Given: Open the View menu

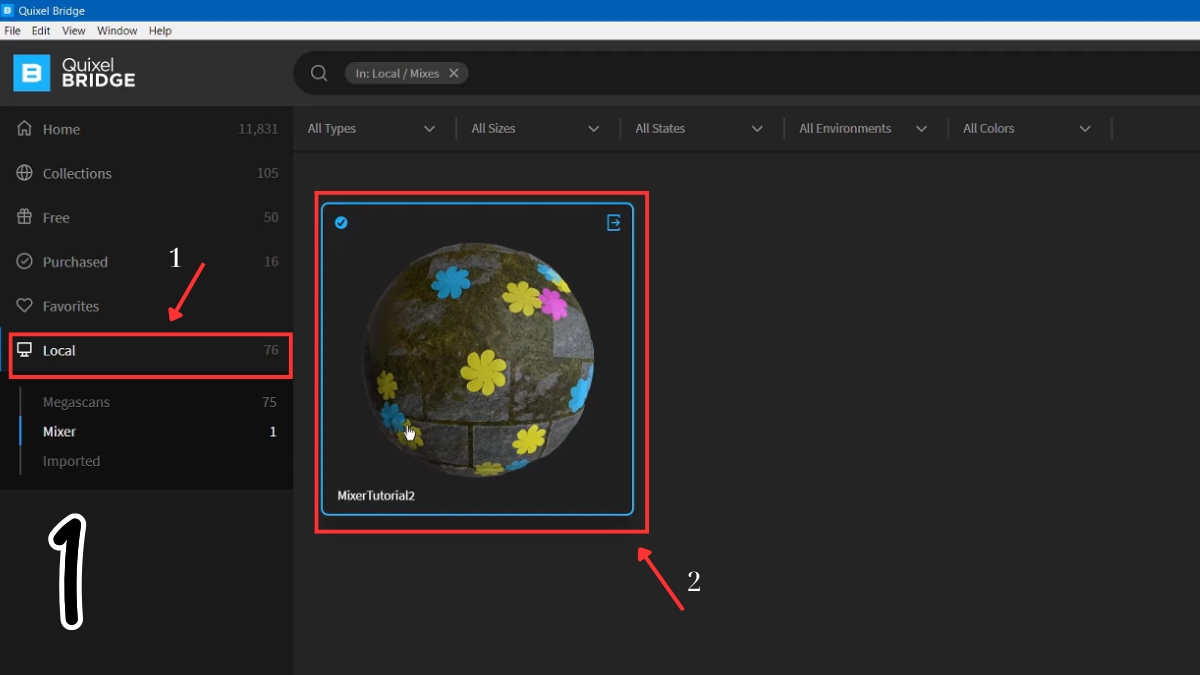Looking at the screenshot, I should [x=74, y=31].
